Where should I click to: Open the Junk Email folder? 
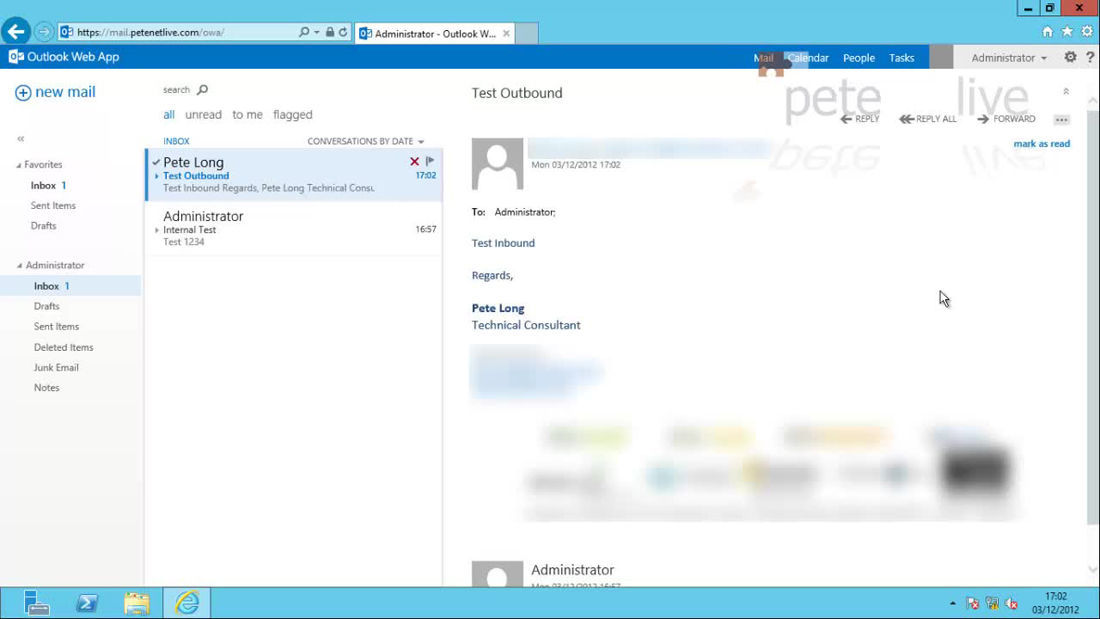click(x=56, y=368)
